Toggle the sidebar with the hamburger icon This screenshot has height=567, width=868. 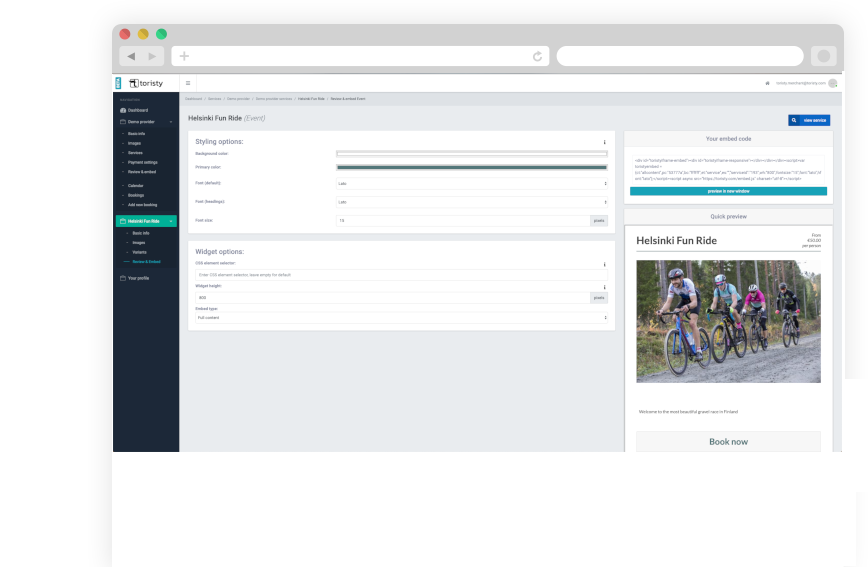coord(188,83)
